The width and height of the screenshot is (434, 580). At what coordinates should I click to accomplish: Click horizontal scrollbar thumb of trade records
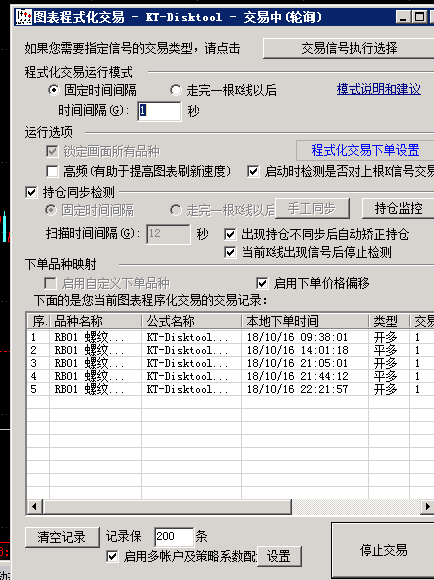click(x=167, y=506)
